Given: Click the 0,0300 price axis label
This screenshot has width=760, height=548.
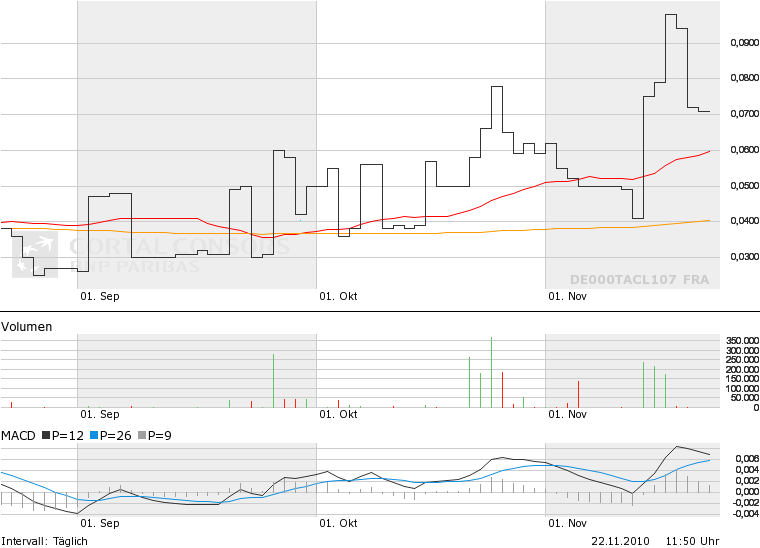Looking at the screenshot, I should 744,257.
